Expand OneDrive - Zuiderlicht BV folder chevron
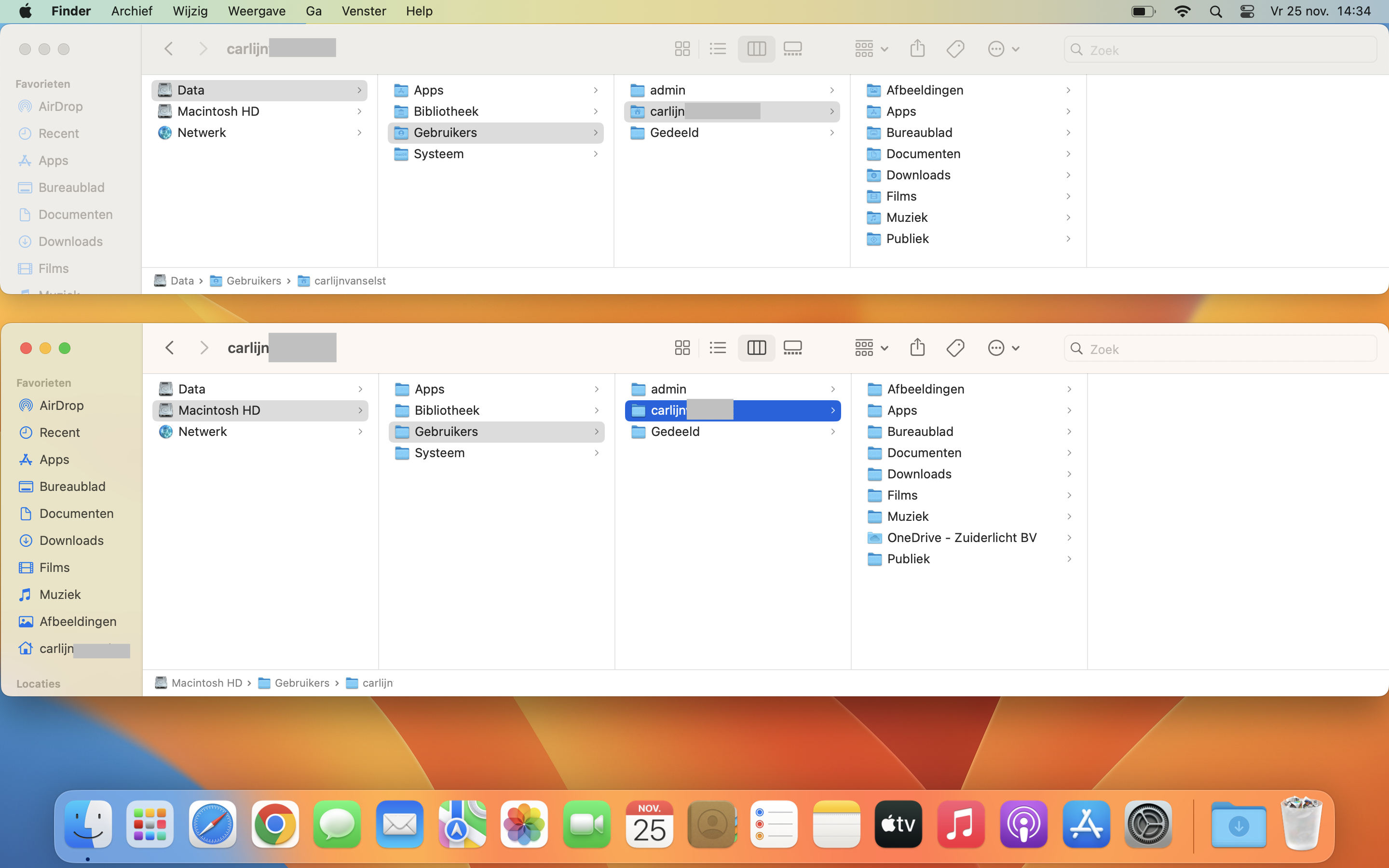The image size is (1389, 868). 1069,538
